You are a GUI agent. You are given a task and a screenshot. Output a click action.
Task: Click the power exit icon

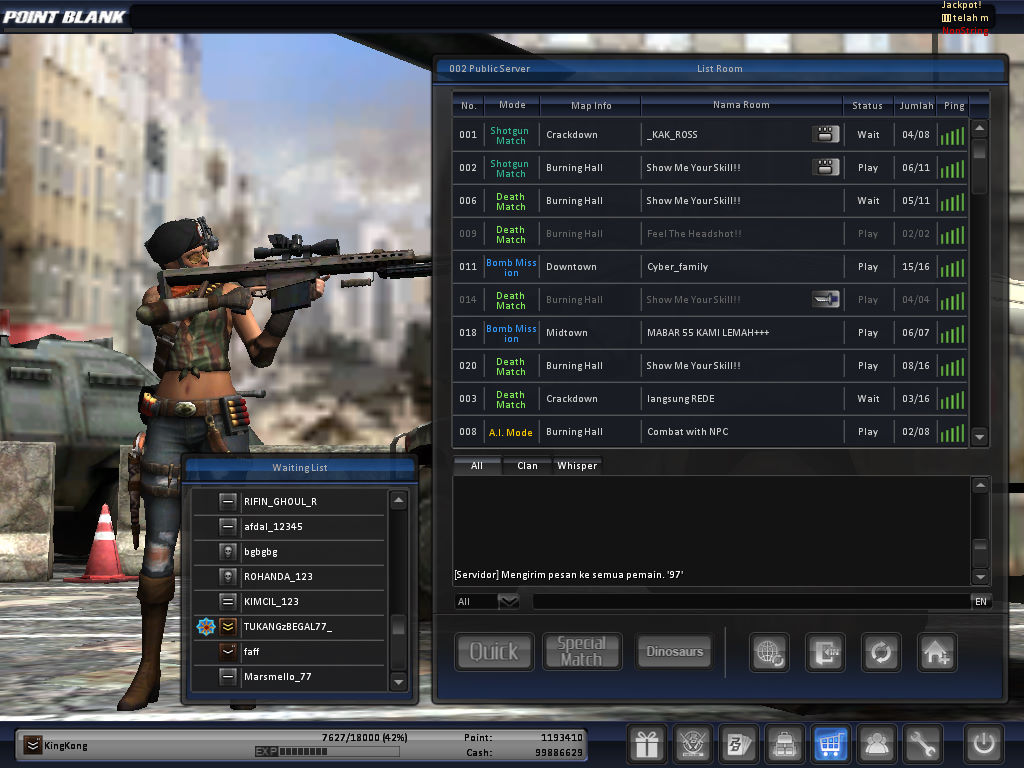tap(984, 743)
